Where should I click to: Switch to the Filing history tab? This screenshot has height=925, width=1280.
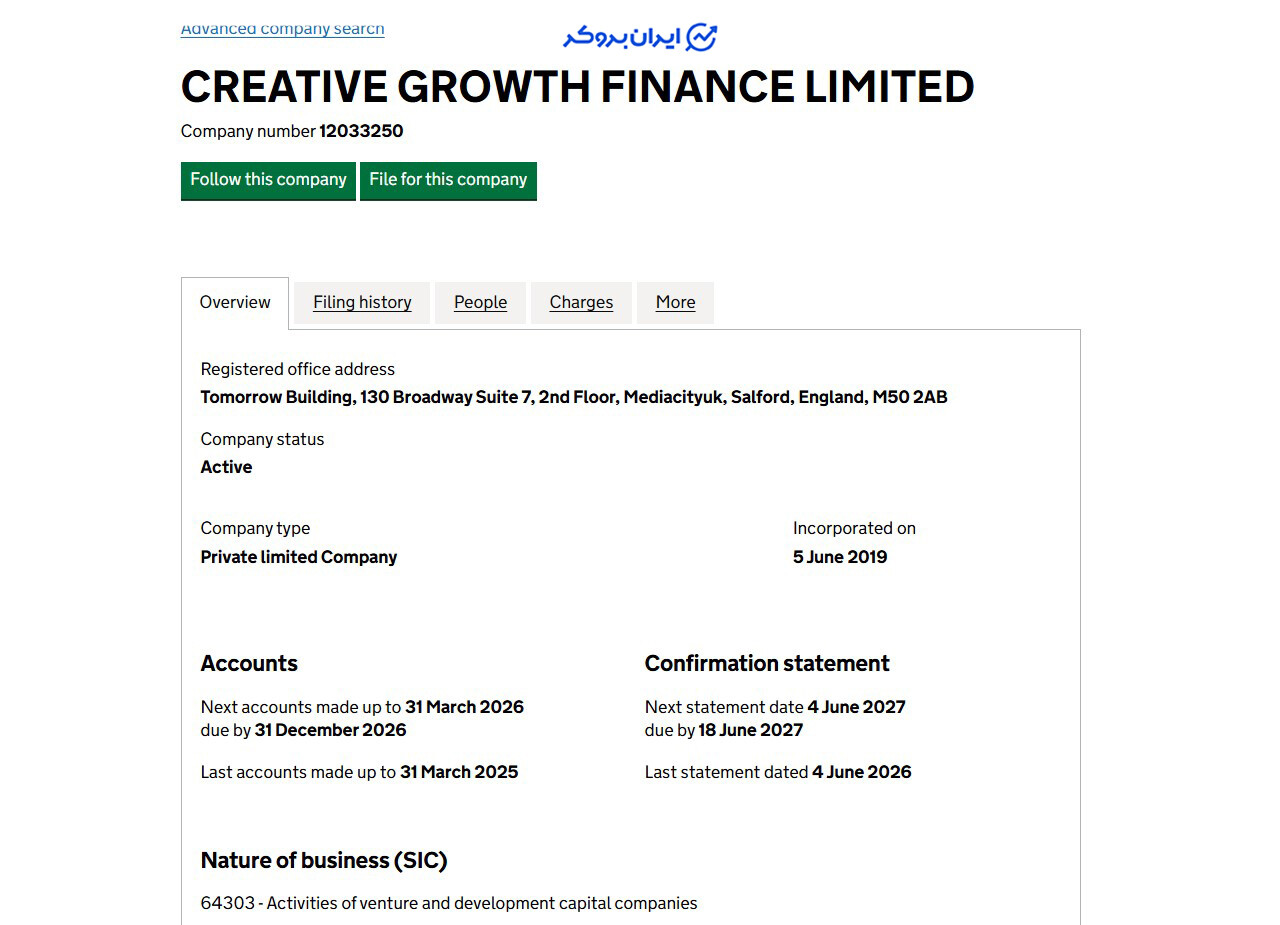[362, 302]
